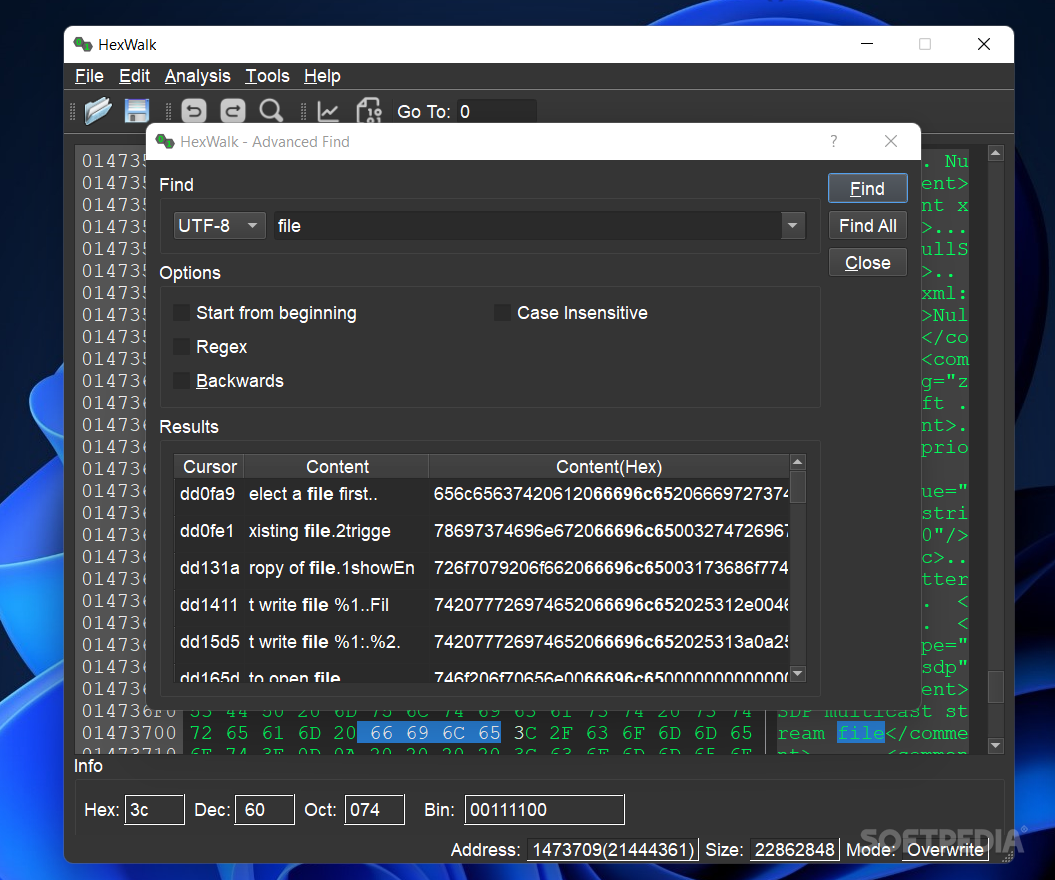
Task: Click the Bin value field 00111100
Action: tap(544, 809)
